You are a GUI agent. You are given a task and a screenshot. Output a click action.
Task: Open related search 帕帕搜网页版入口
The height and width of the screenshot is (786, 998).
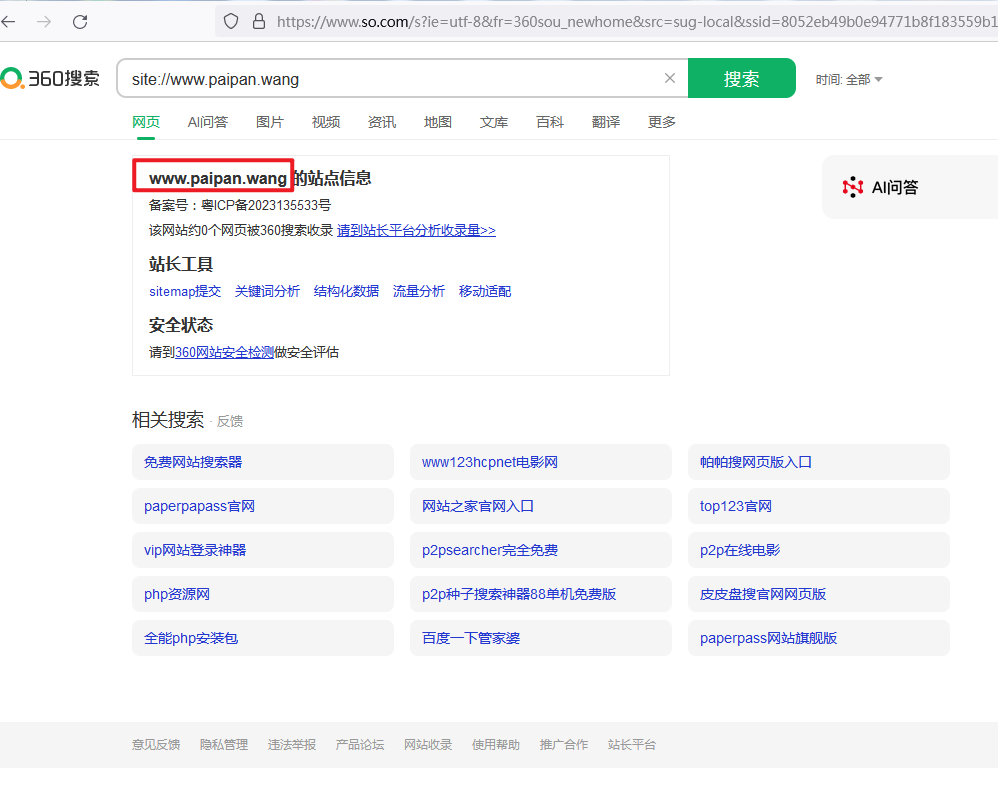click(x=819, y=462)
